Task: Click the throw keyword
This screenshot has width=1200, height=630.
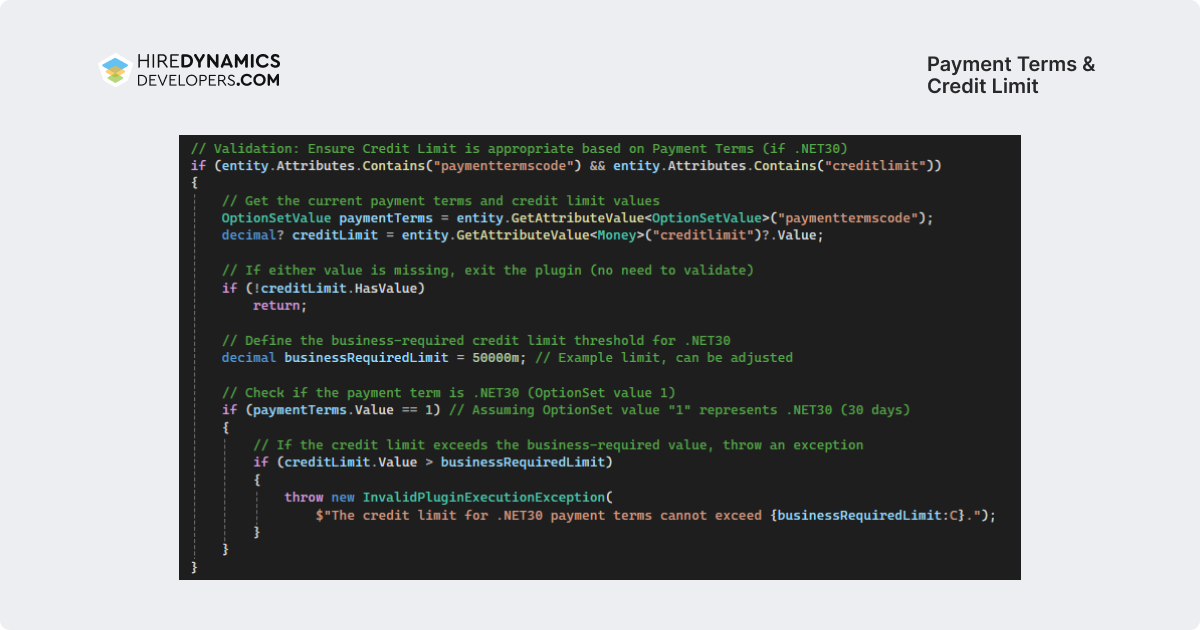Action: click(303, 497)
